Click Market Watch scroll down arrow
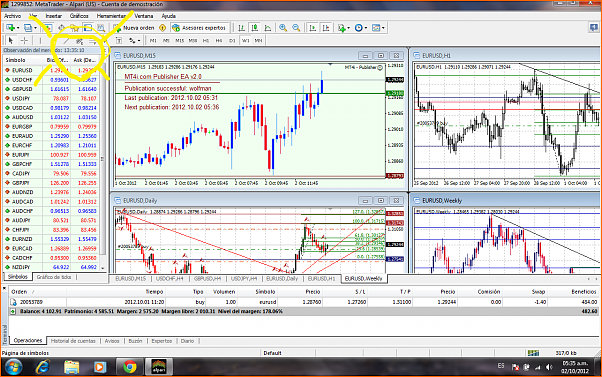 click(x=103, y=268)
